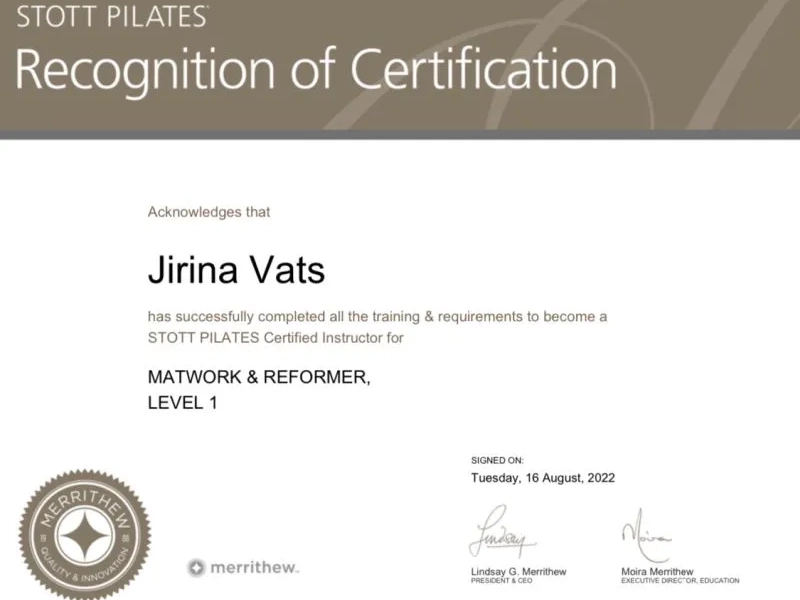Click the SIGNED ON label
Screen dimensions: 800x600
(497, 460)
